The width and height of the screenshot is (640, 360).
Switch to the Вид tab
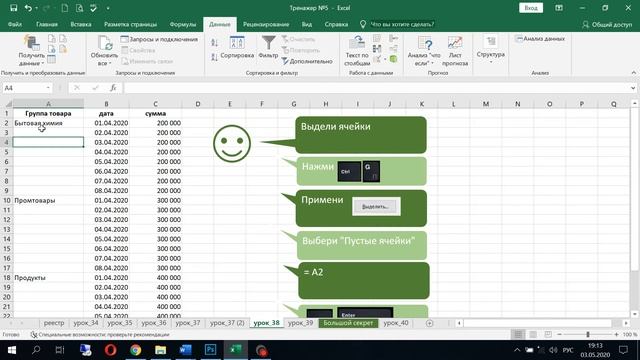point(307,24)
